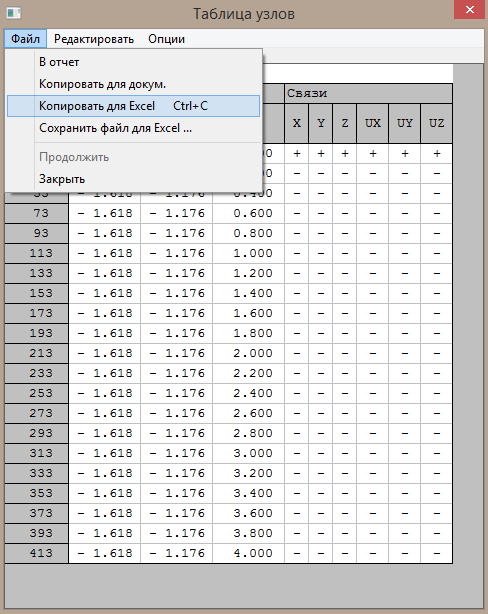Click the UZ constraint column header
488x614 pixels.
(x=436, y=123)
